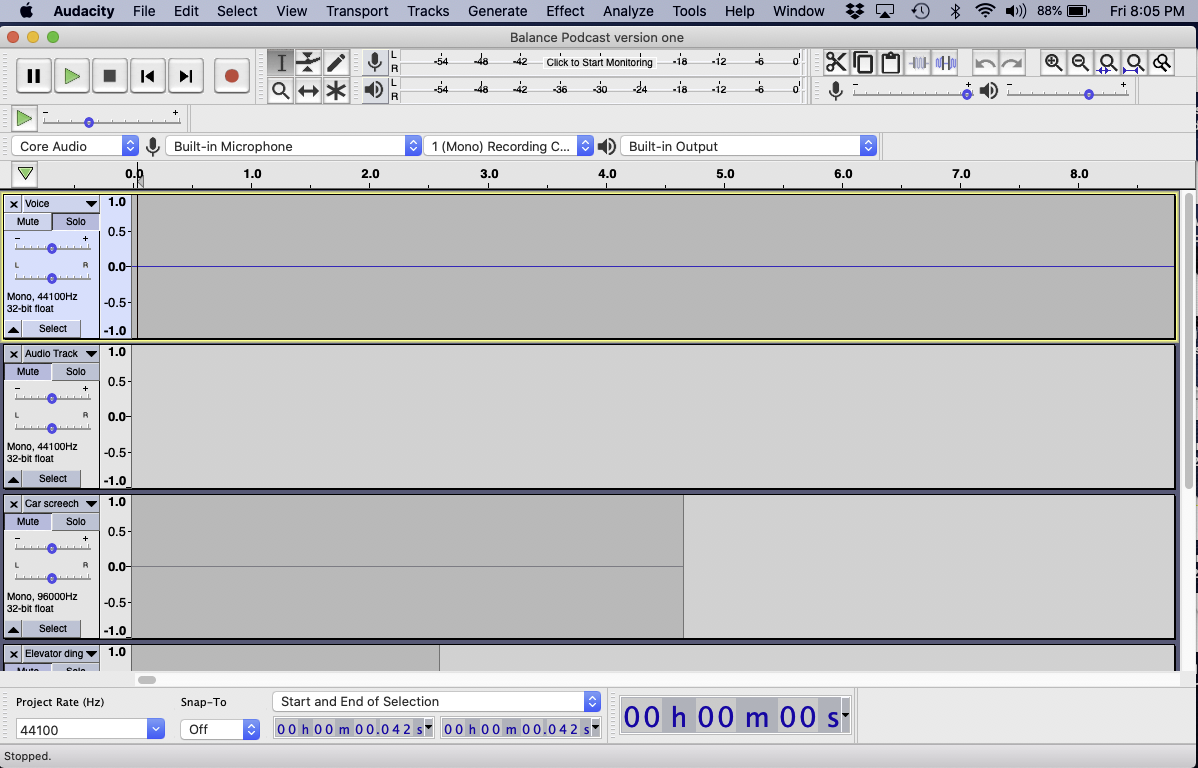Image resolution: width=1198 pixels, height=768 pixels.
Task: Mute the Voice track
Action: 28,222
